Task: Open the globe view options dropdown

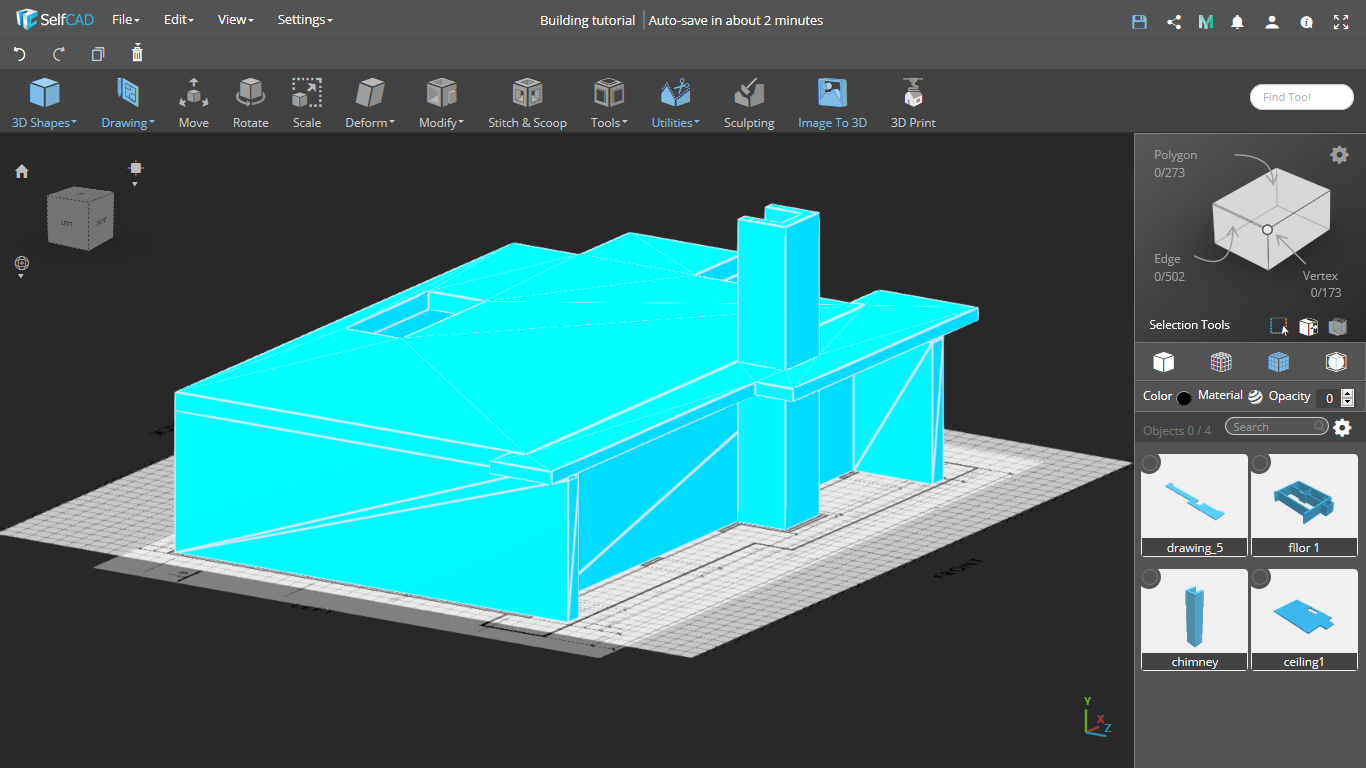Action: coord(22,266)
